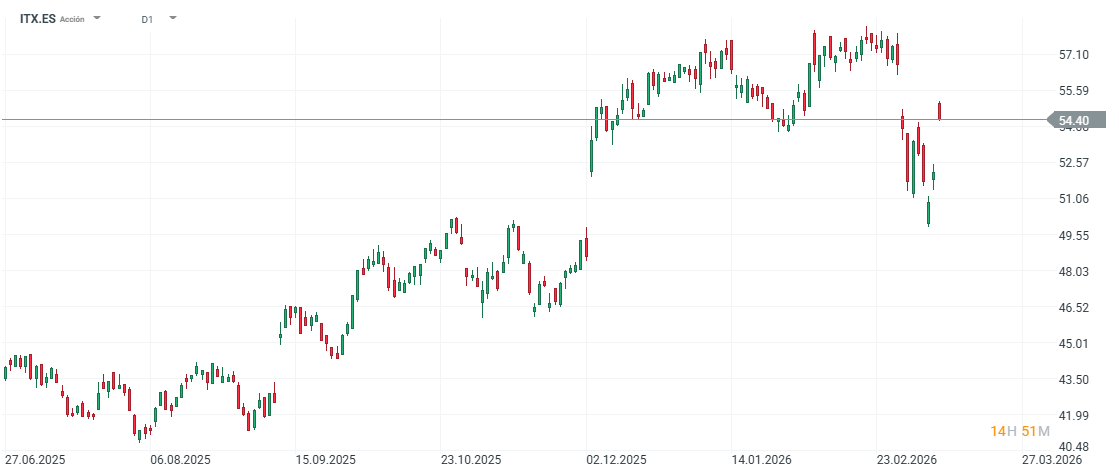Click the Acción instrument type label

pos(72,19)
